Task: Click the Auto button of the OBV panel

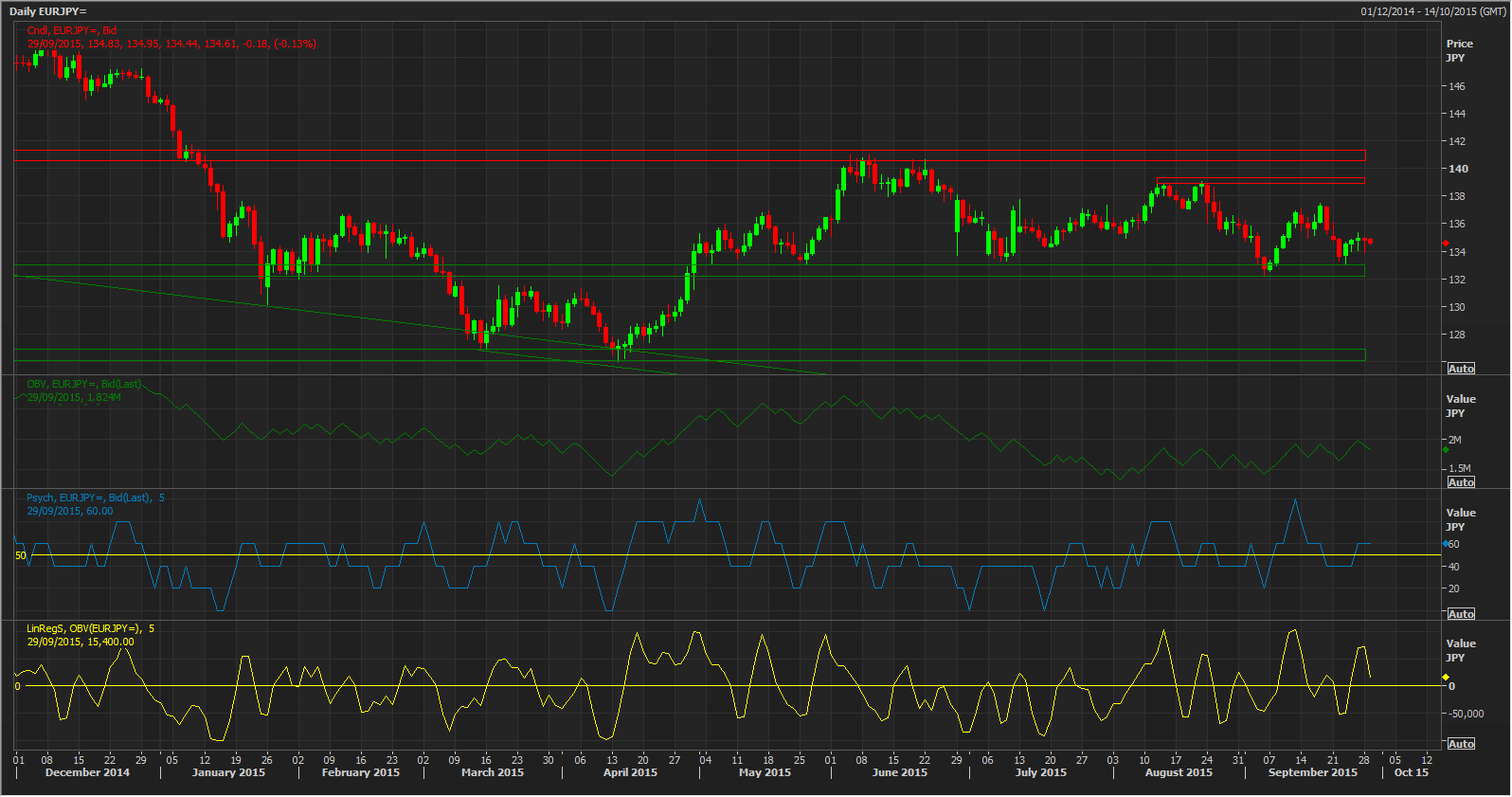Action: pyautogui.click(x=1461, y=482)
